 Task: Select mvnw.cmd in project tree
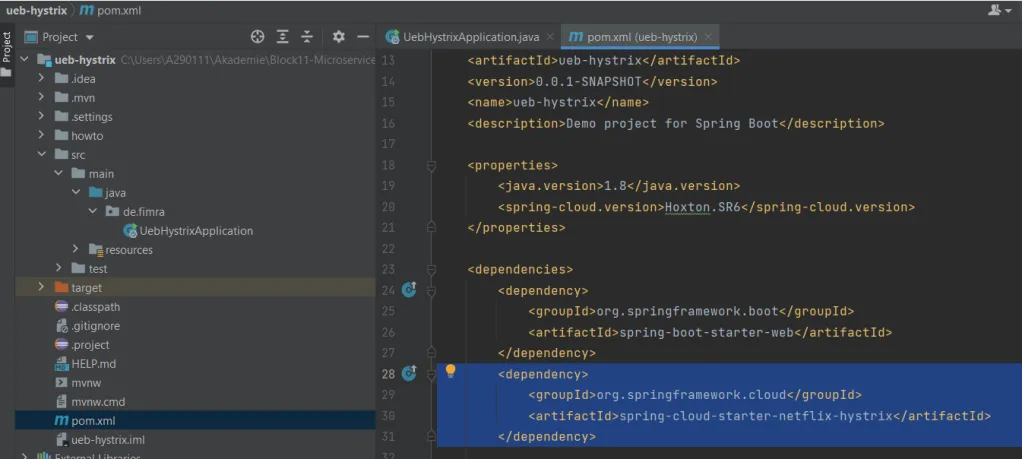pyautogui.click(x=98, y=401)
